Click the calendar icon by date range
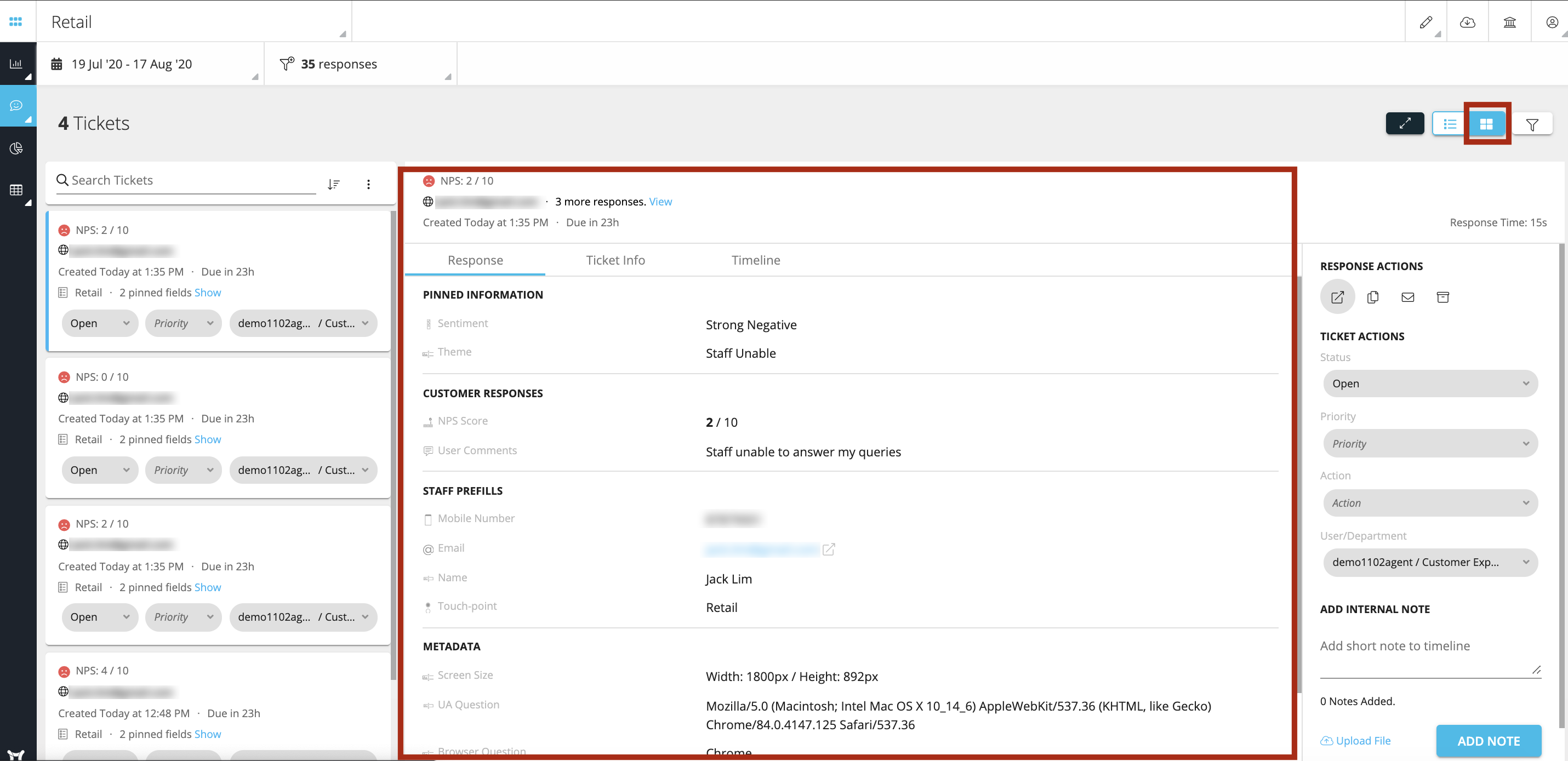1568x761 pixels. (56, 64)
